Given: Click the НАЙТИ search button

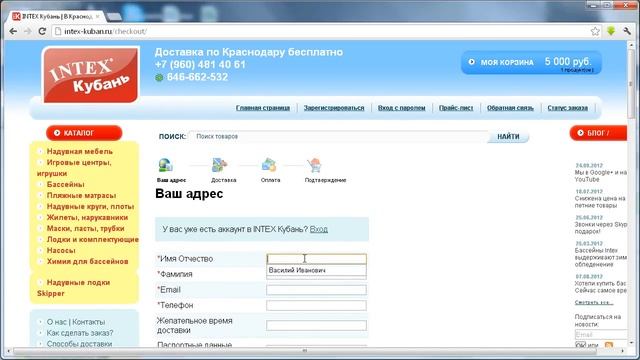Looking at the screenshot, I should (508, 136).
